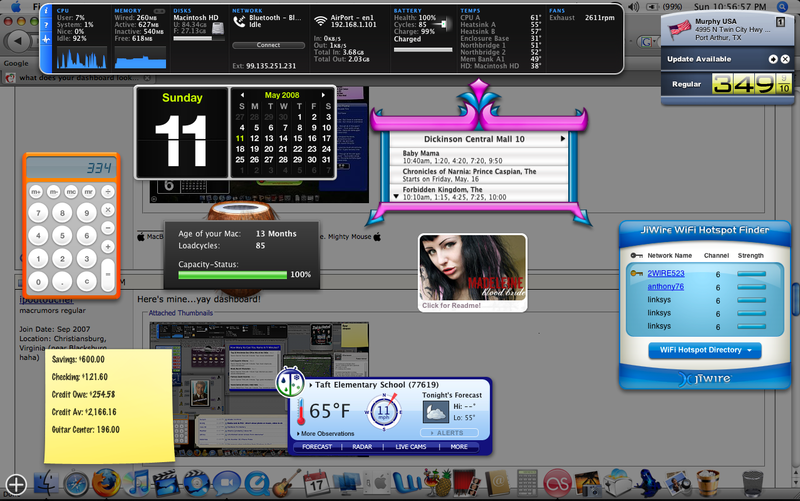The height and width of the screenshot is (501, 800).
Task: Expand More Observations in weather widget
Action: pos(325,433)
